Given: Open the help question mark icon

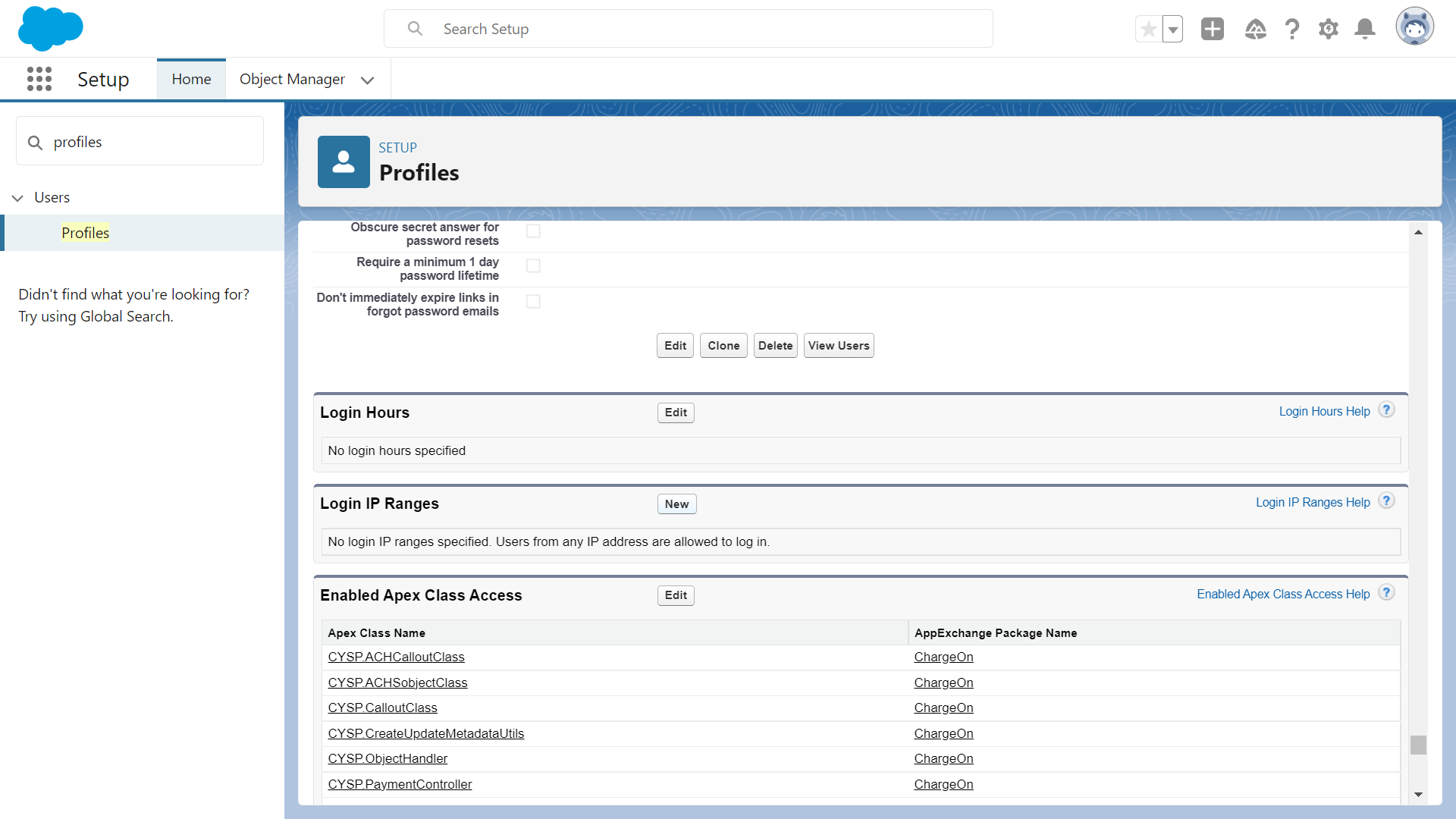Looking at the screenshot, I should [x=1292, y=29].
